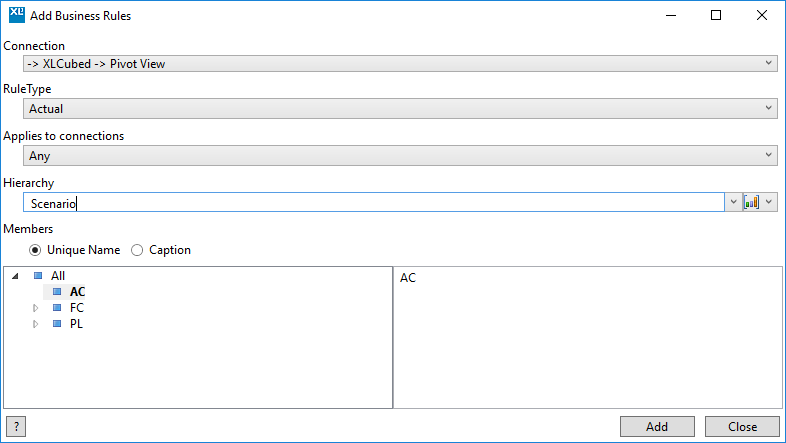This screenshot has height=443, width=786.
Task: Expand the FC tree node
Action: (36, 308)
